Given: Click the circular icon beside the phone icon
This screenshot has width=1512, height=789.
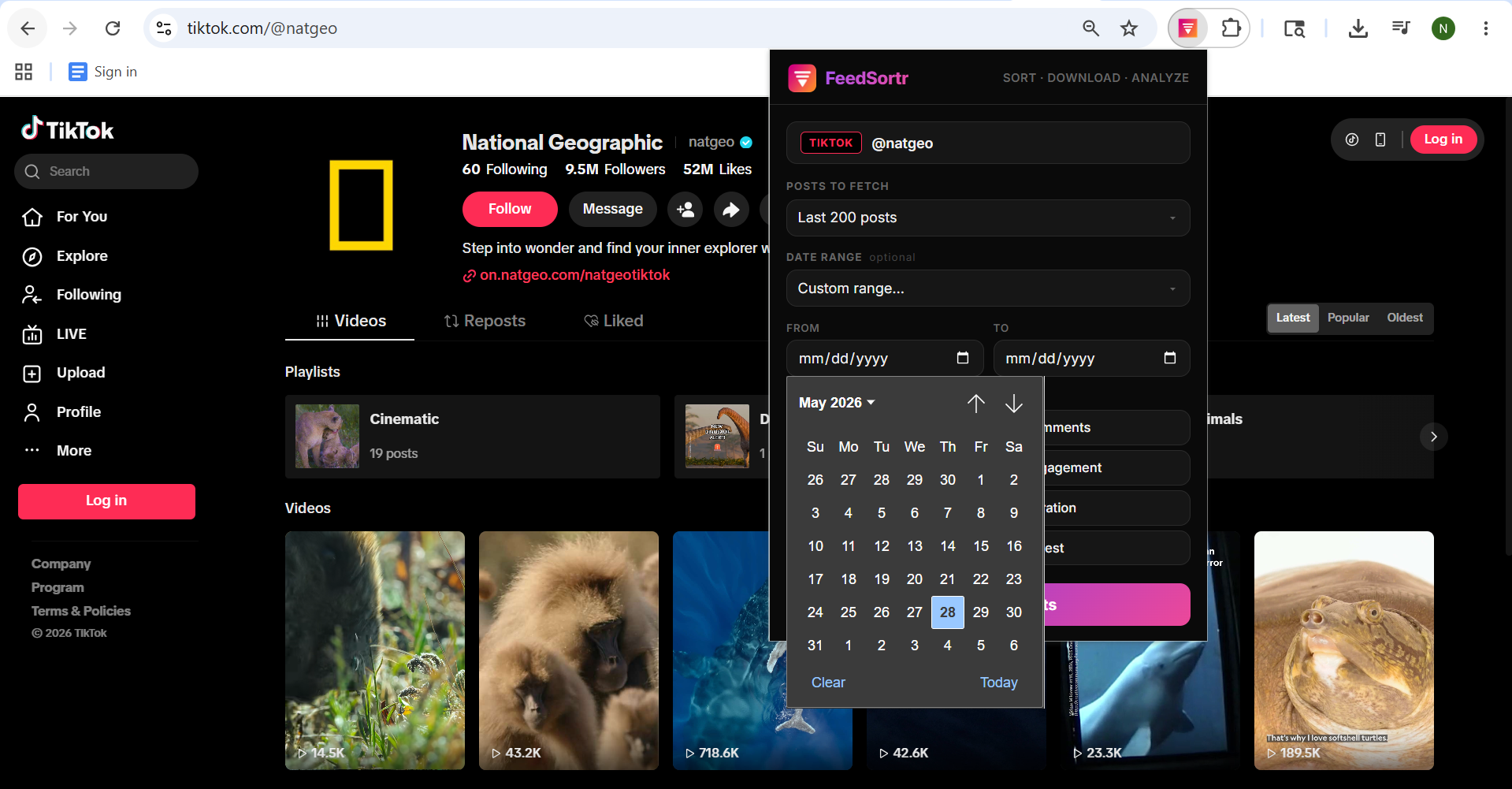Looking at the screenshot, I should (x=1352, y=140).
